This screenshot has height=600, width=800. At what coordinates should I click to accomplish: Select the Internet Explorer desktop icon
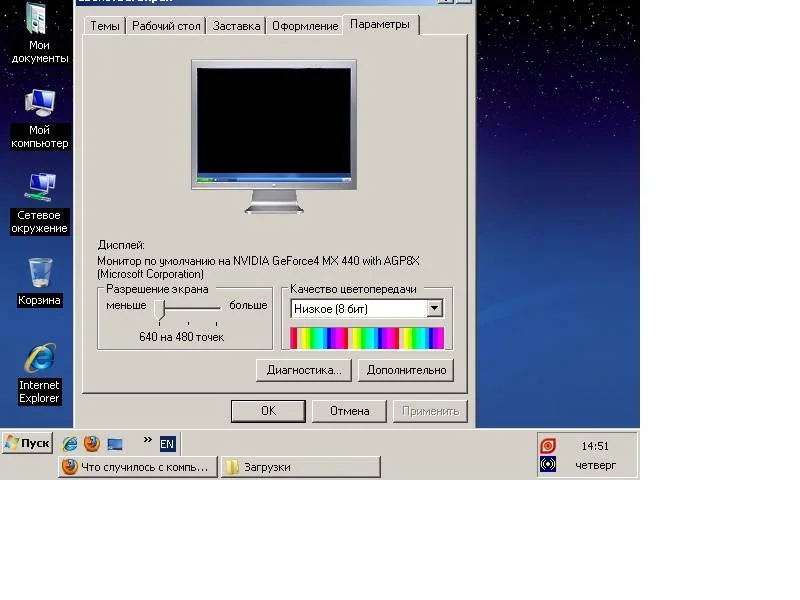tap(39, 374)
